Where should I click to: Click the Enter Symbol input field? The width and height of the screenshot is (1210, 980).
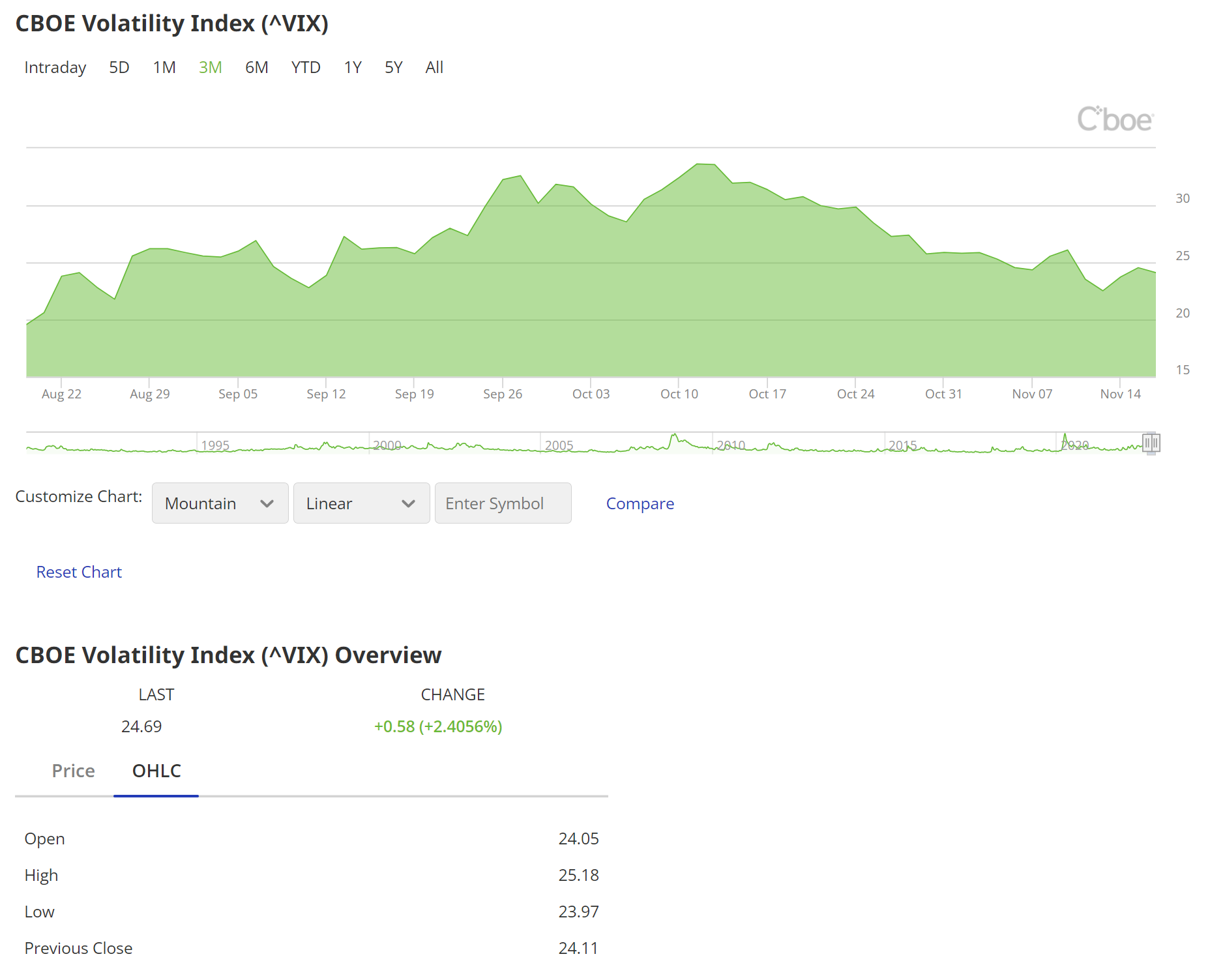(x=503, y=503)
